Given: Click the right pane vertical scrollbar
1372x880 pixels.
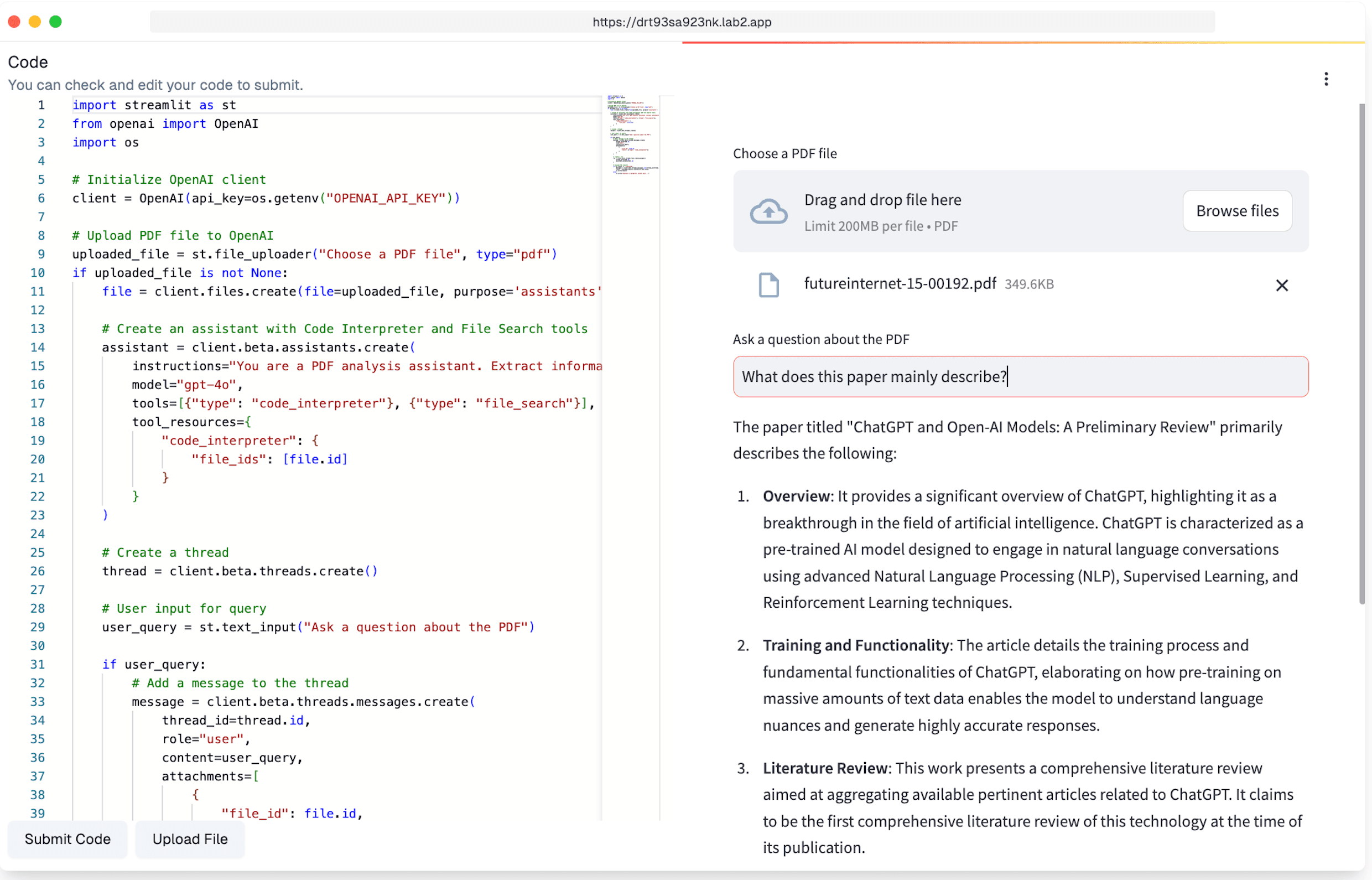Looking at the screenshot, I should 1361,354.
